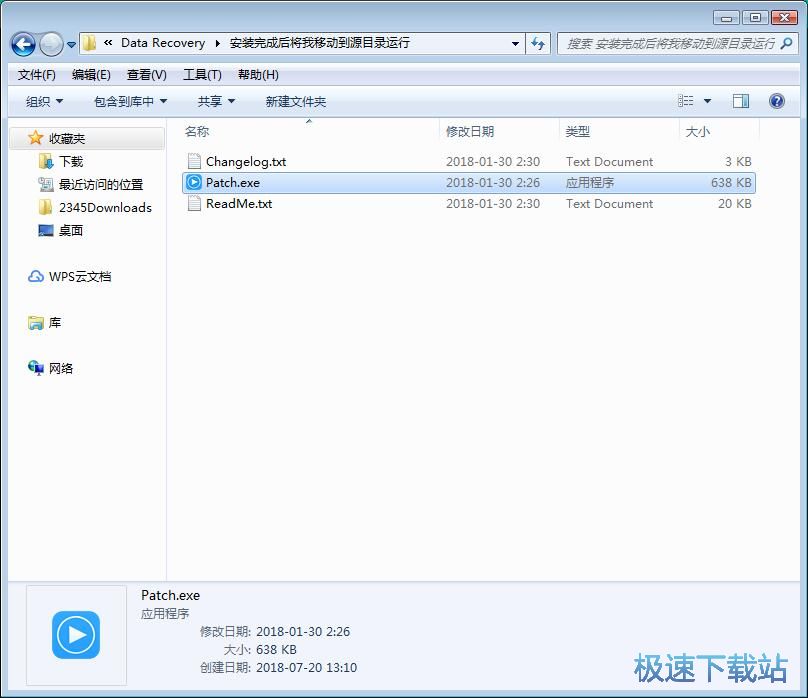Open the 查看(V) menu
The height and width of the screenshot is (698, 808).
[147, 75]
